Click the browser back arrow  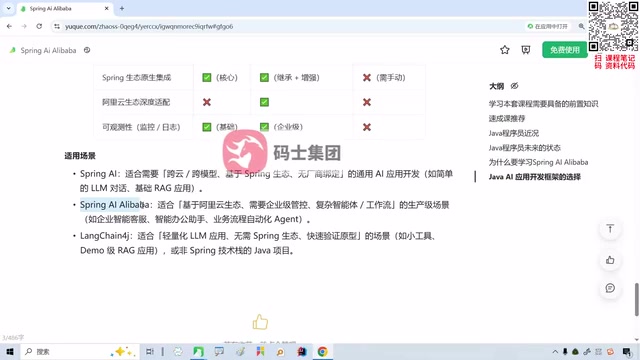(x=9, y=26)
